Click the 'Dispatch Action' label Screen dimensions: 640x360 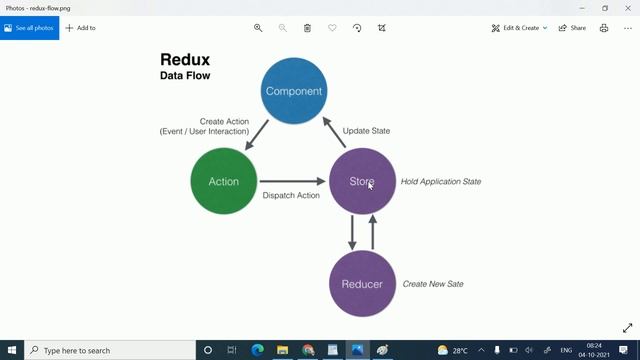click(x=291, y=196)
